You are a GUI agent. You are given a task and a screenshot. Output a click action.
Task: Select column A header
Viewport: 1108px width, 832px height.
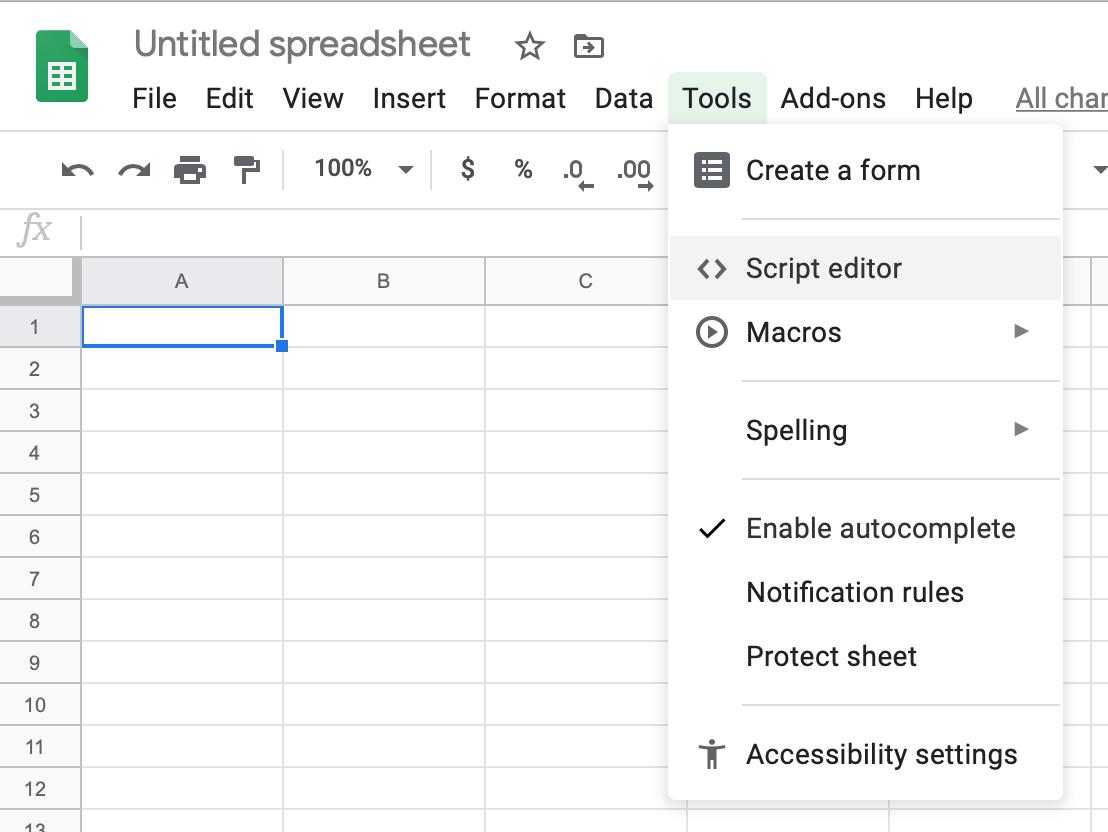pyautogui.click(x=182, y=281)
